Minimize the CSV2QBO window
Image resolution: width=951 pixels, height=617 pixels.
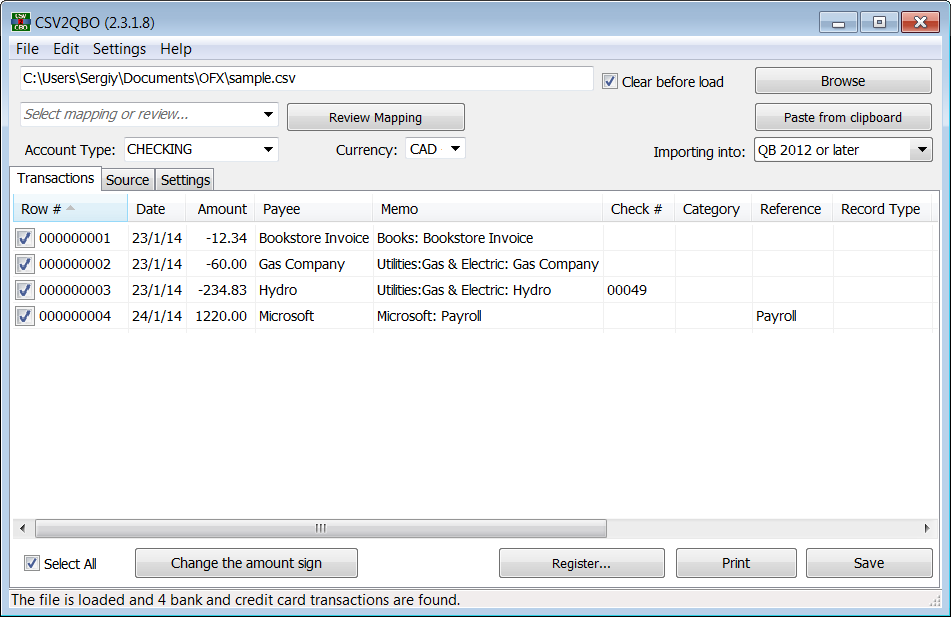pyautogui.click(x=838, y=22)
